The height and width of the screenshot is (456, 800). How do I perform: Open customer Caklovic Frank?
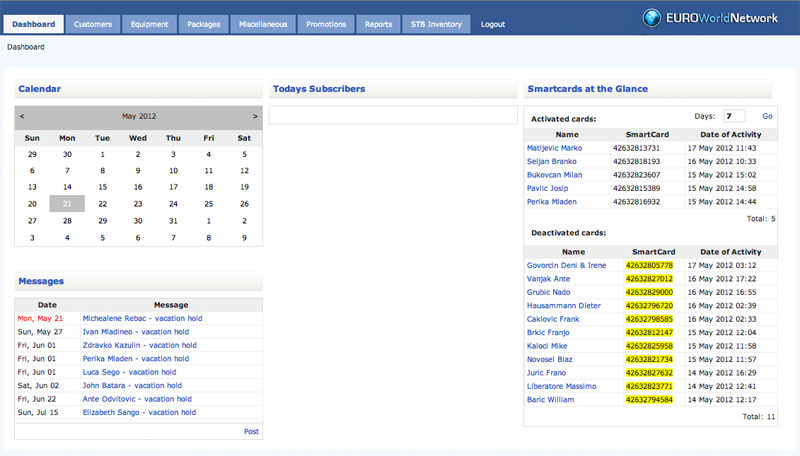pyautogui.click(x=553, y=319)
